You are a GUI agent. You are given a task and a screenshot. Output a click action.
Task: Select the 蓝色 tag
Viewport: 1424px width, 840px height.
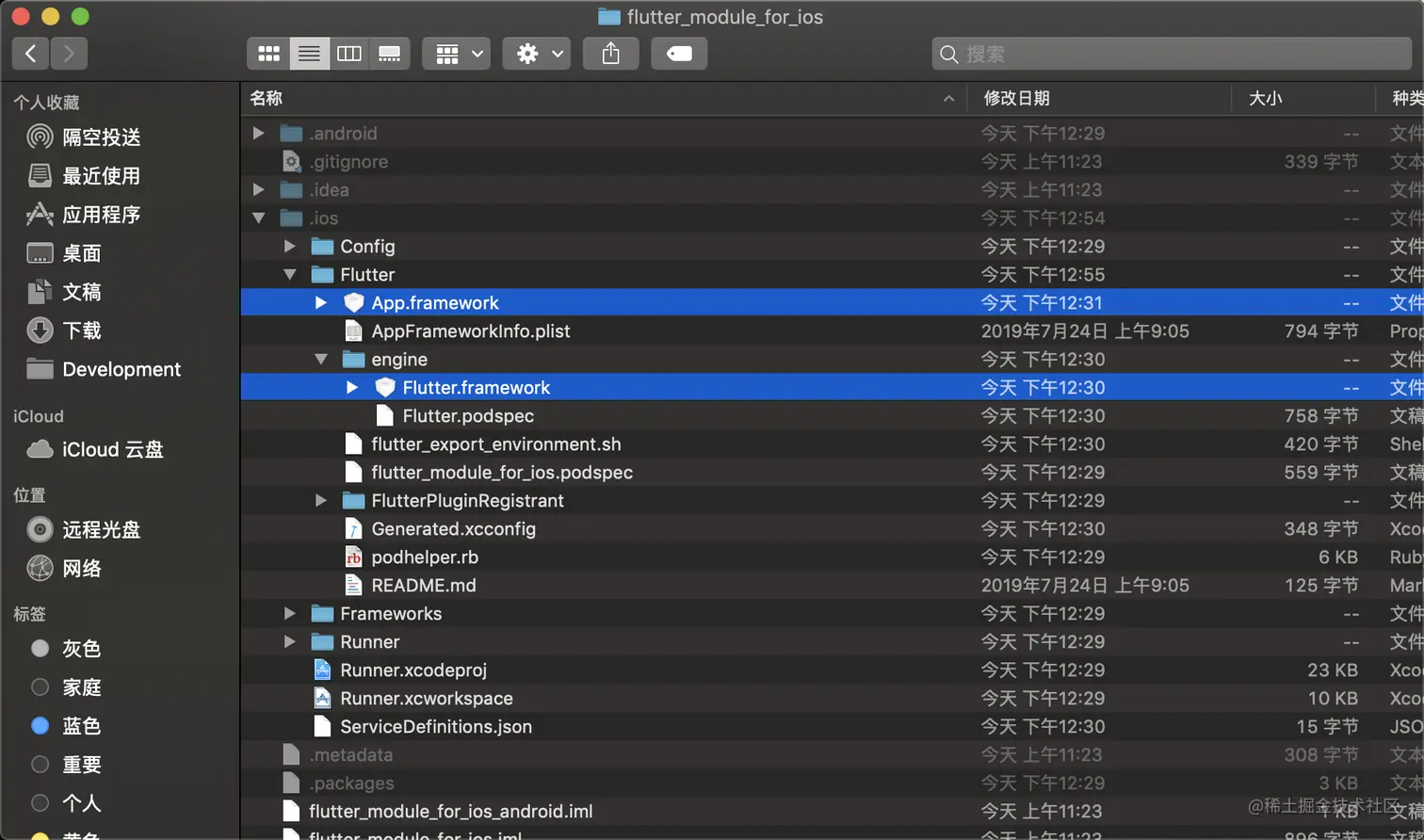pyautogui.click(x=67, y=726)
